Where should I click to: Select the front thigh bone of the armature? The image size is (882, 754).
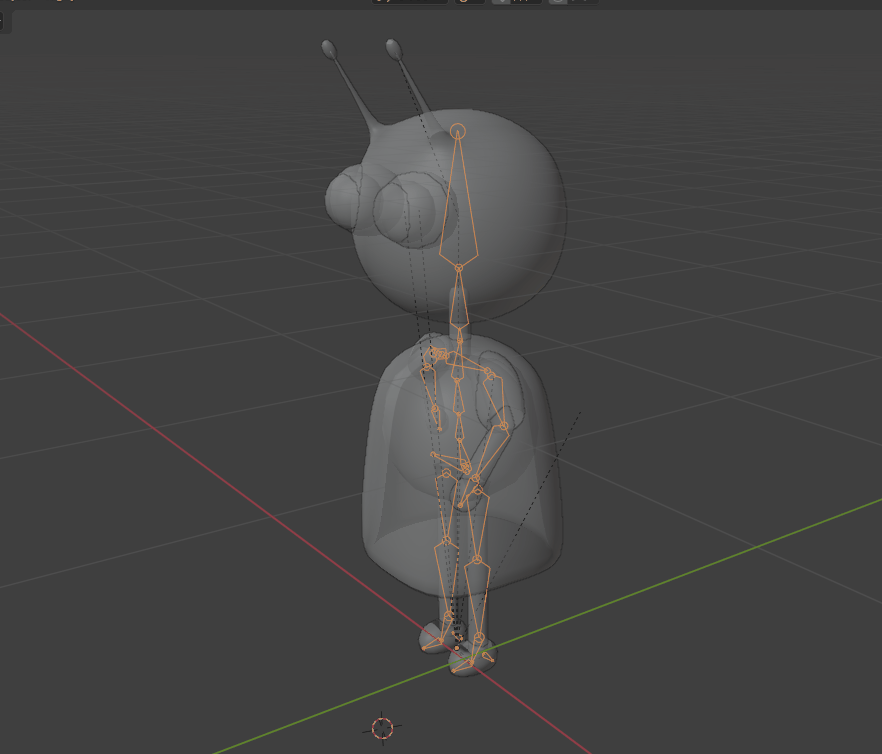tap(478, 523)
